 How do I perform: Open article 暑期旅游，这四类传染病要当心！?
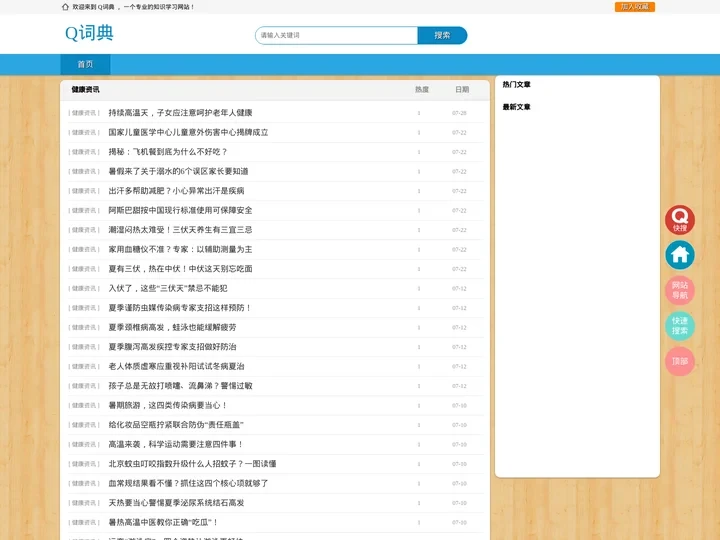point(168,405)
